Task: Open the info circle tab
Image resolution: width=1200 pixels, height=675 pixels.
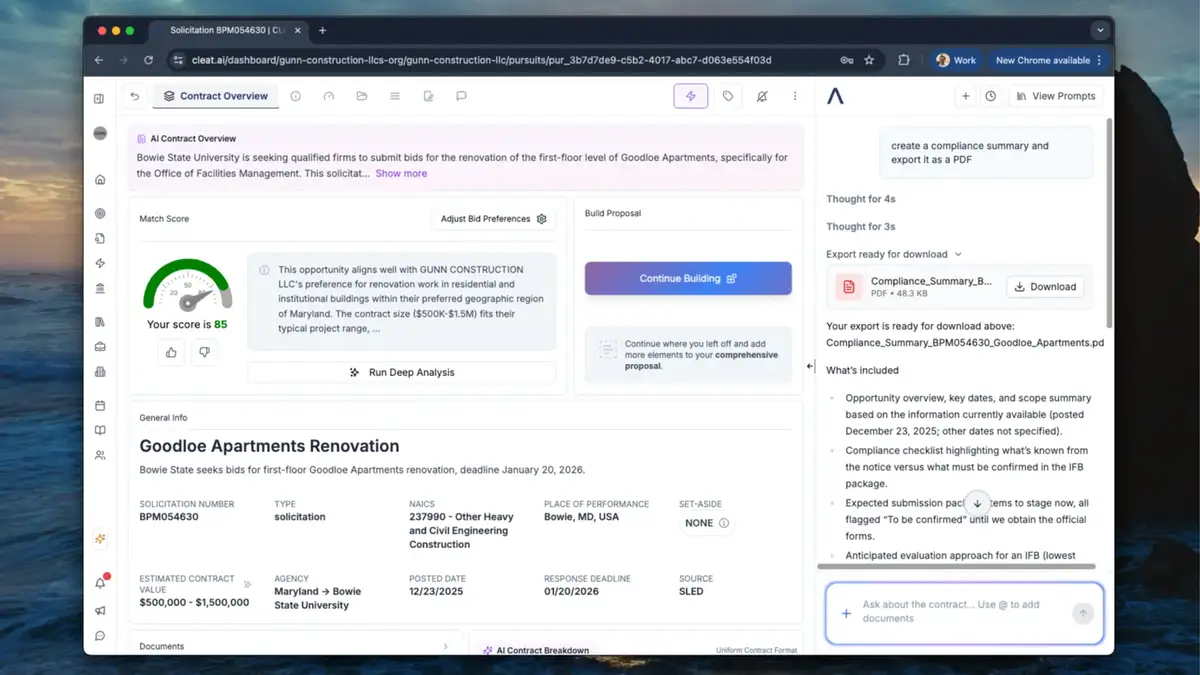Action: (295, 96)
